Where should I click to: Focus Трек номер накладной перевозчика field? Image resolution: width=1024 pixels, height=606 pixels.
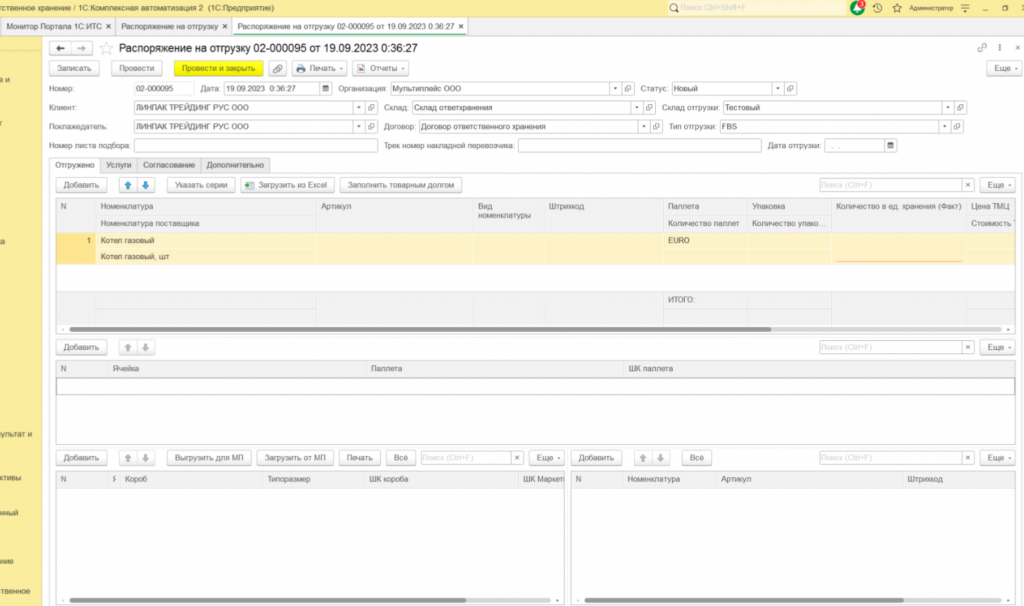(x=639, y=146)
